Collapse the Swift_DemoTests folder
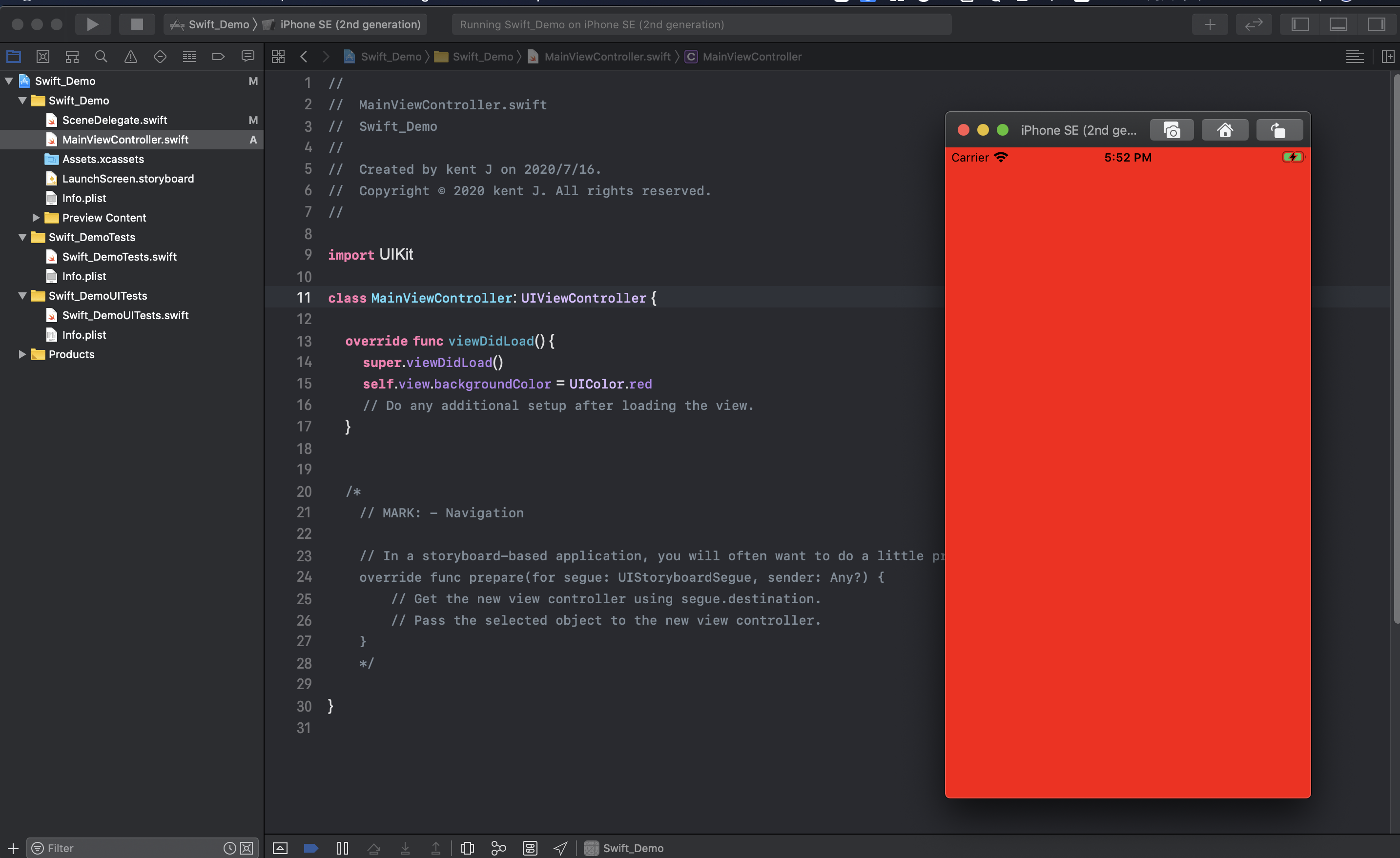This screenshot has height=858, width=1400. pyautogui.click(x=22, y=237)
